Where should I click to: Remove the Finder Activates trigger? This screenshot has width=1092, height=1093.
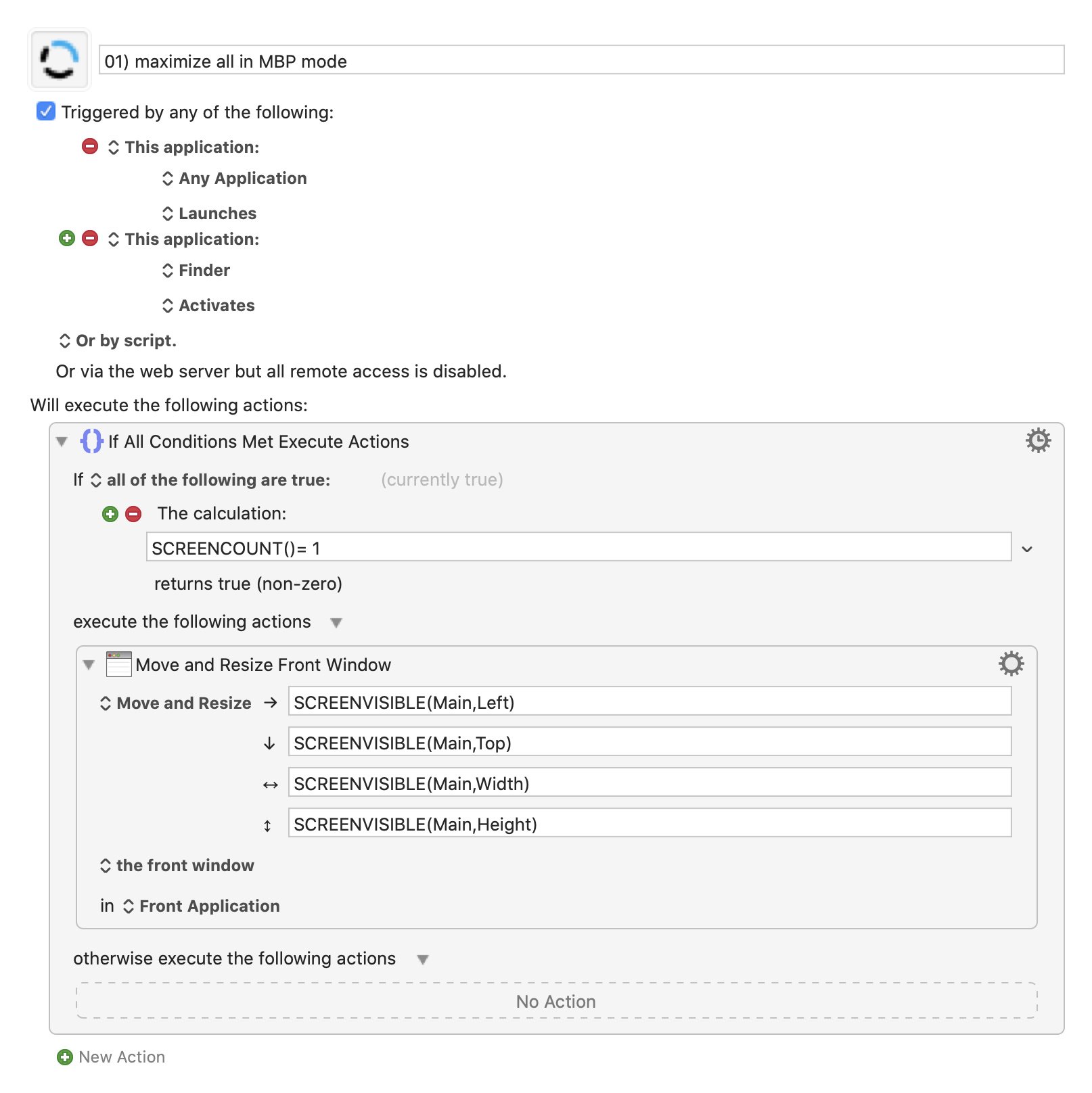click(90, 238)
